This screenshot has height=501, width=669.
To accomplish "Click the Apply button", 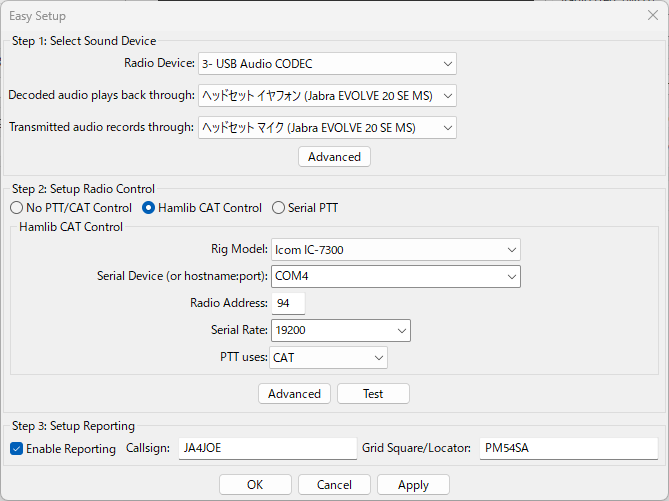I will point(413,485).
